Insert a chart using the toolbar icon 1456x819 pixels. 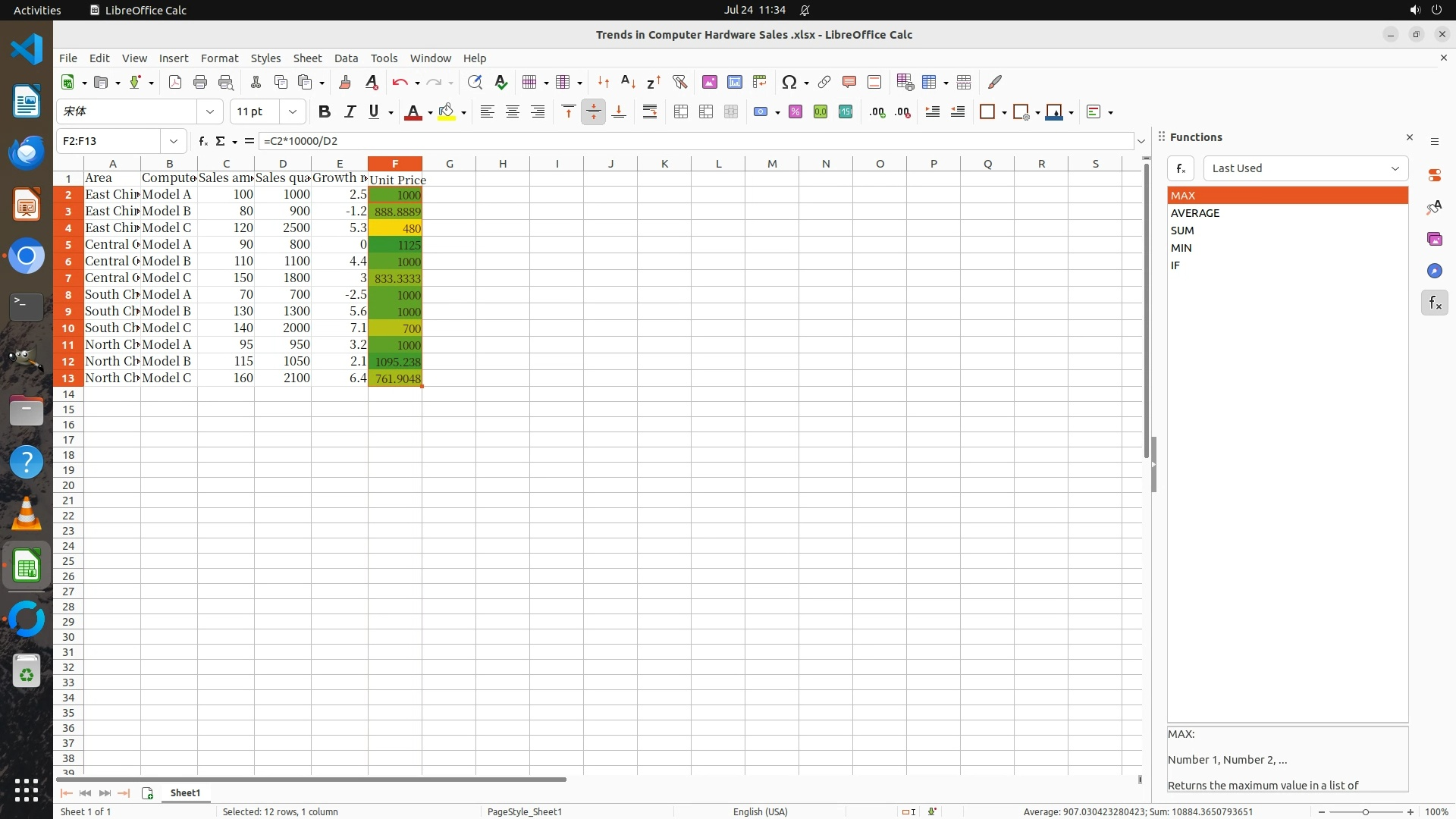click(x=734, y=82)
